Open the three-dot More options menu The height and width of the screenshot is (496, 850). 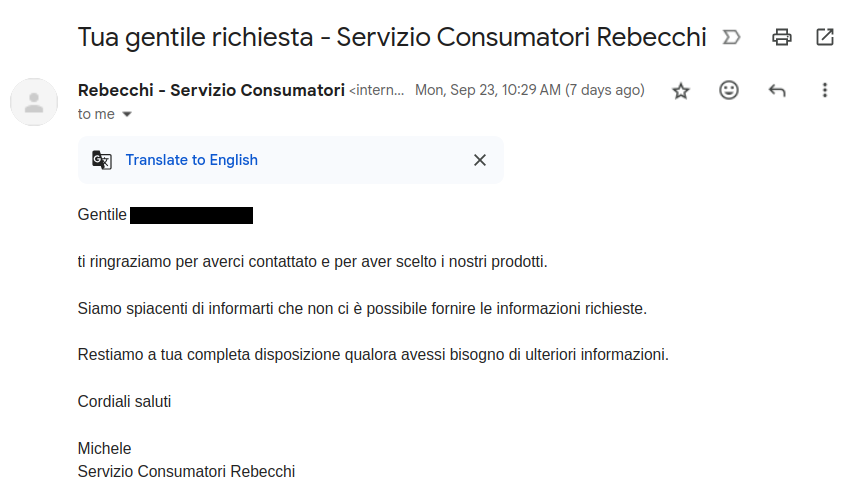[825, 91]
